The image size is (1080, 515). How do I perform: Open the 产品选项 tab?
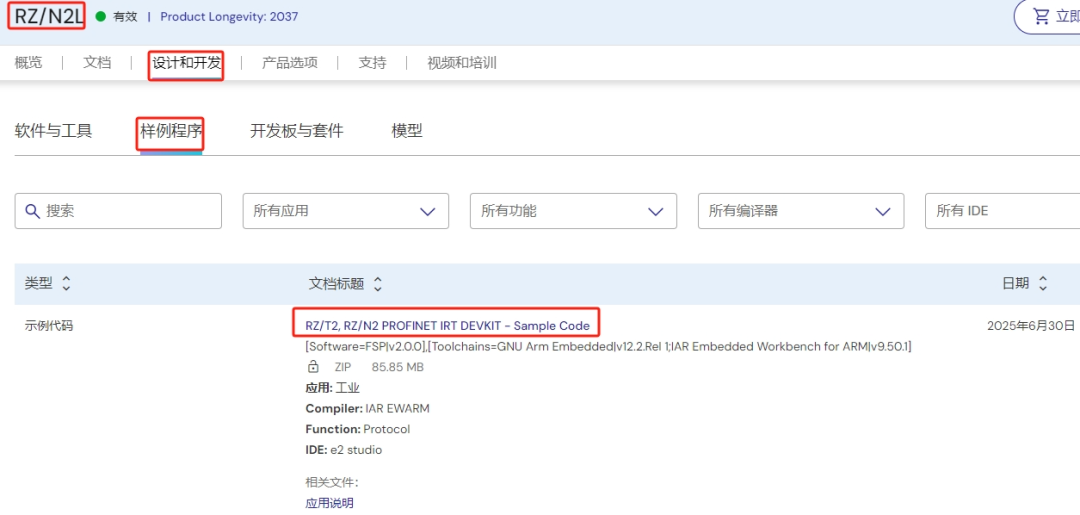pos(289,63)
